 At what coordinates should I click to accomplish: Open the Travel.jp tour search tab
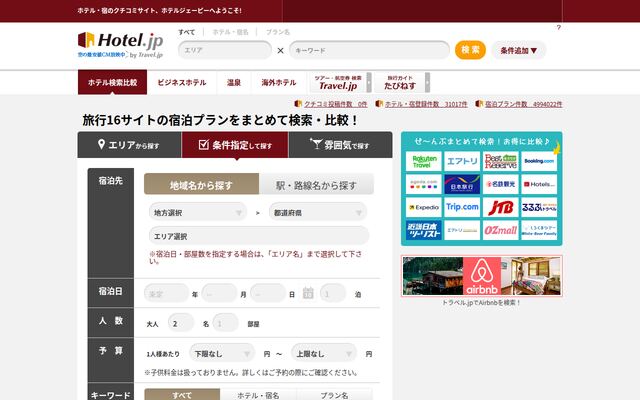(x=338, y=83)
